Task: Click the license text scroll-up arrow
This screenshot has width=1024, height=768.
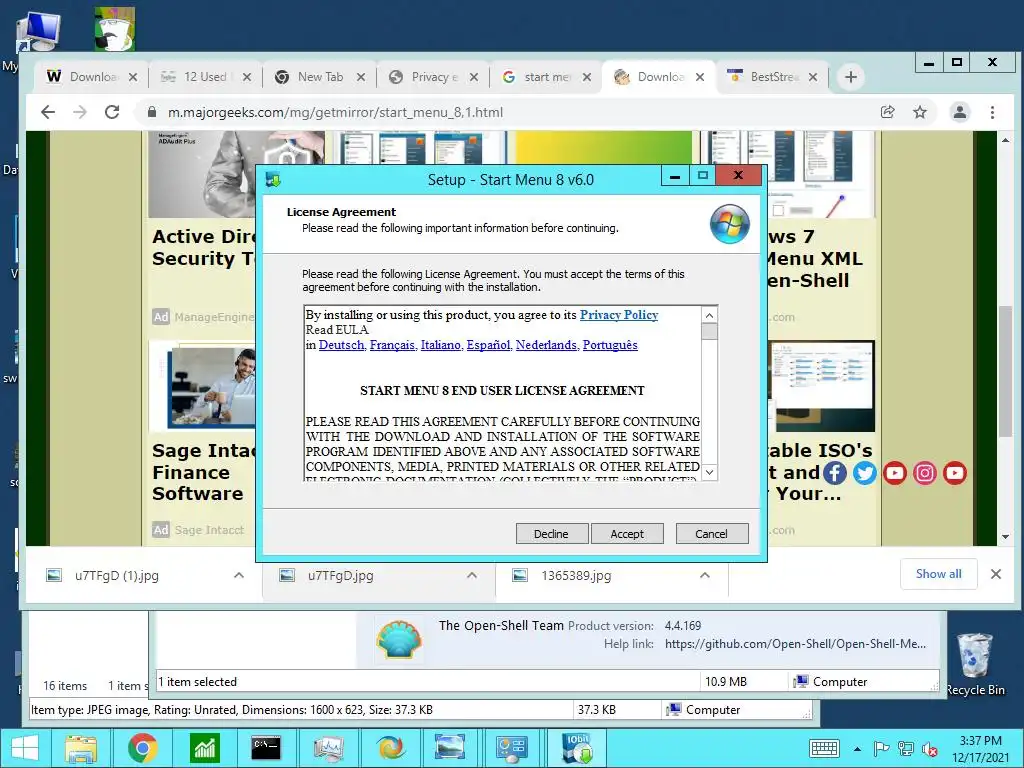Action: pyautogui.click(x=710, y=315)
